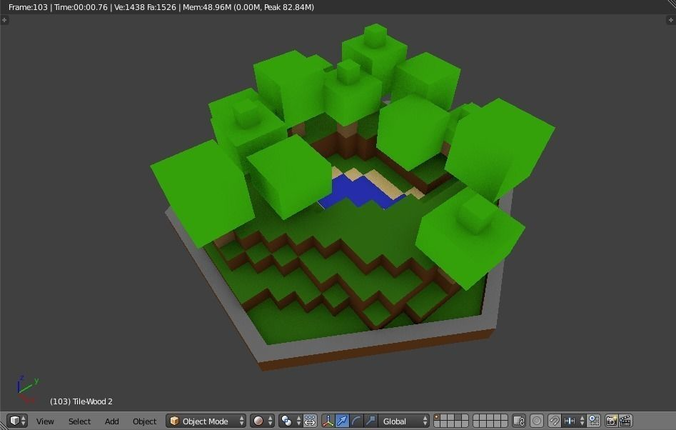676x430 pixels.
Task: Enable scene layer 2 button
Action: click(x=444, y=417)
